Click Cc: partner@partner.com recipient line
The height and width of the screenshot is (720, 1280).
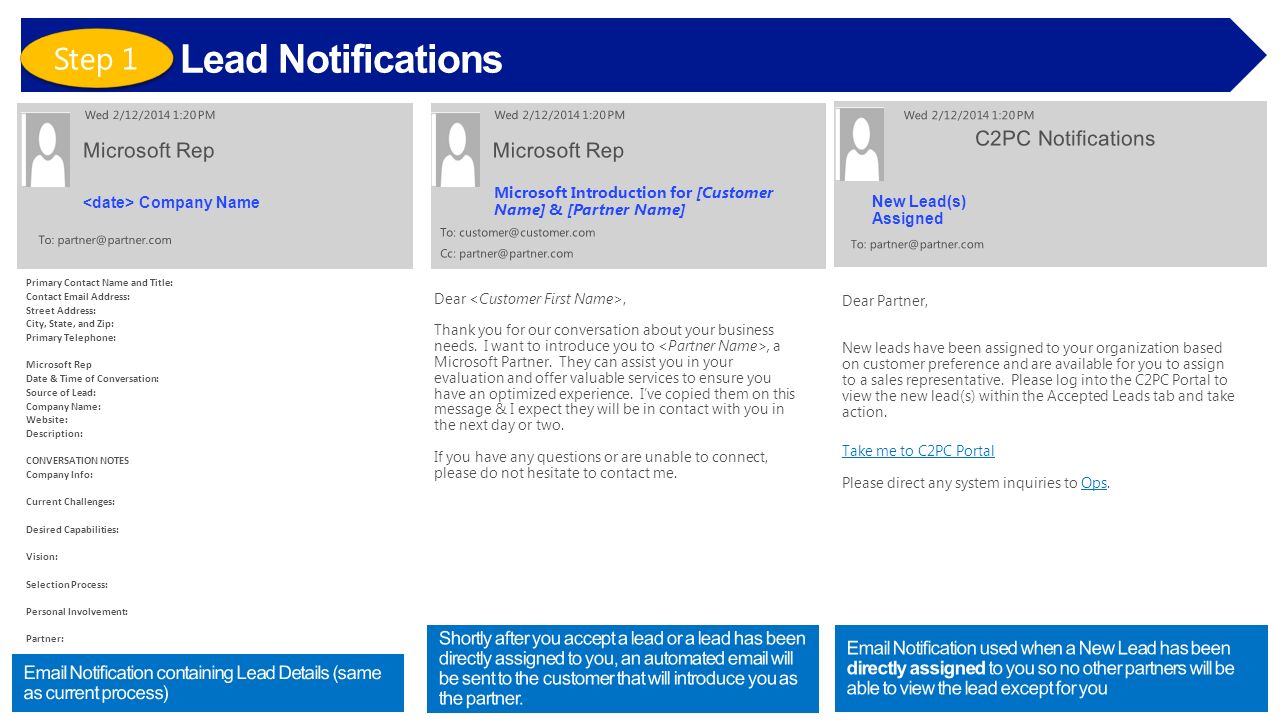507,253
